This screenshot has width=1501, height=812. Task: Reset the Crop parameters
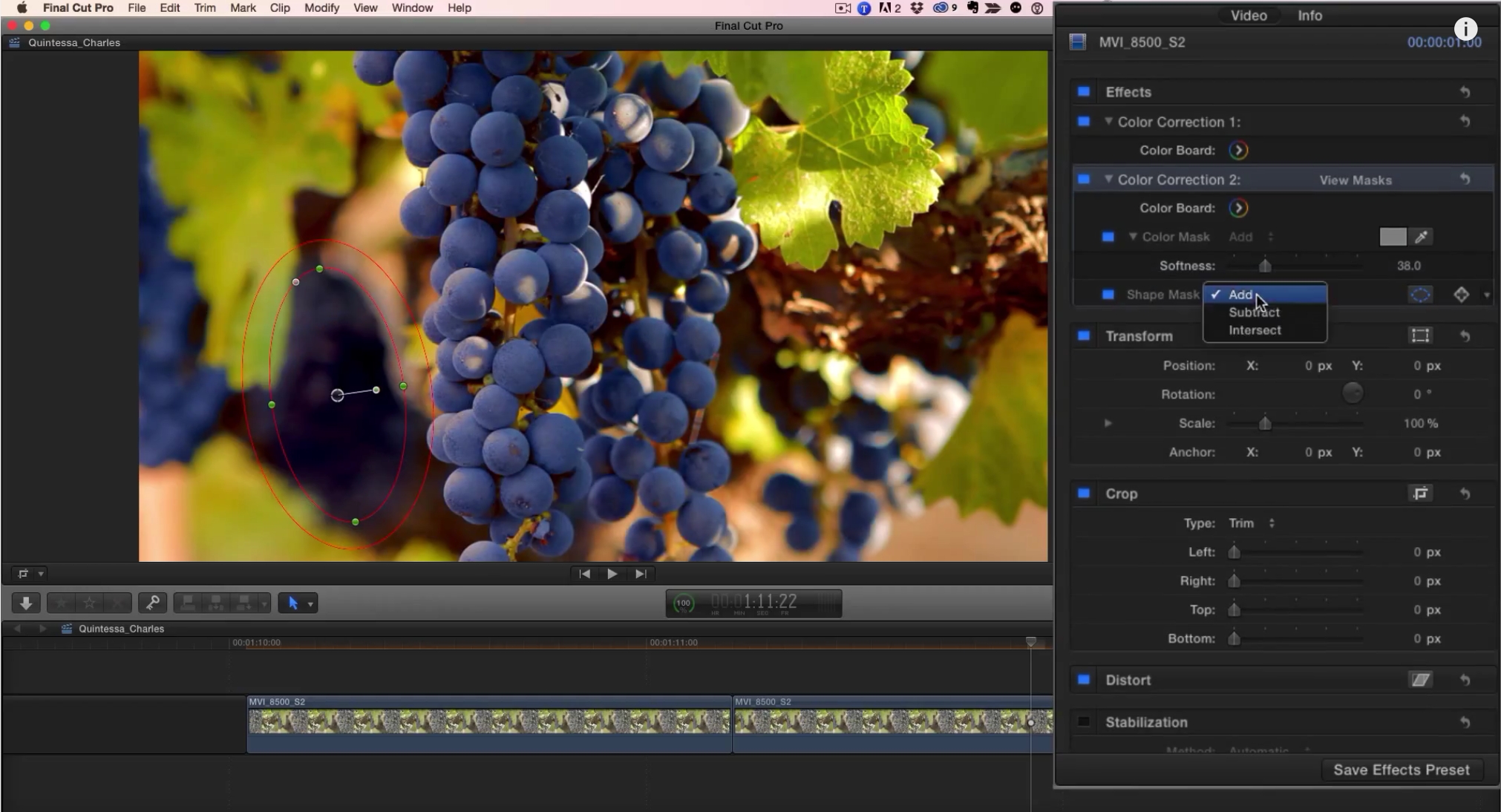click(x=1465, y=494)
